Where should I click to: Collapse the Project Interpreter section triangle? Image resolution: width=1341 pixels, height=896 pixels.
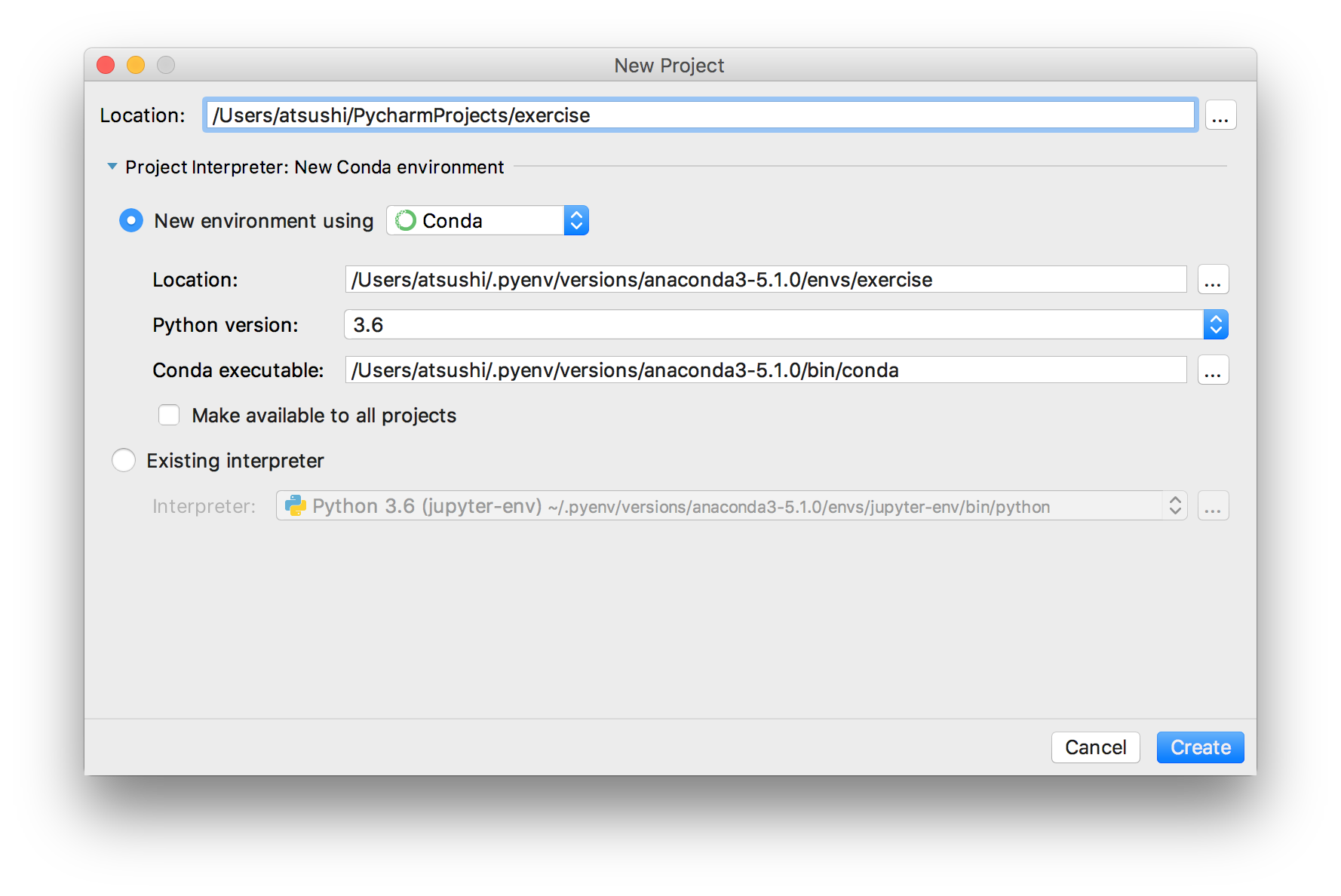112,166
